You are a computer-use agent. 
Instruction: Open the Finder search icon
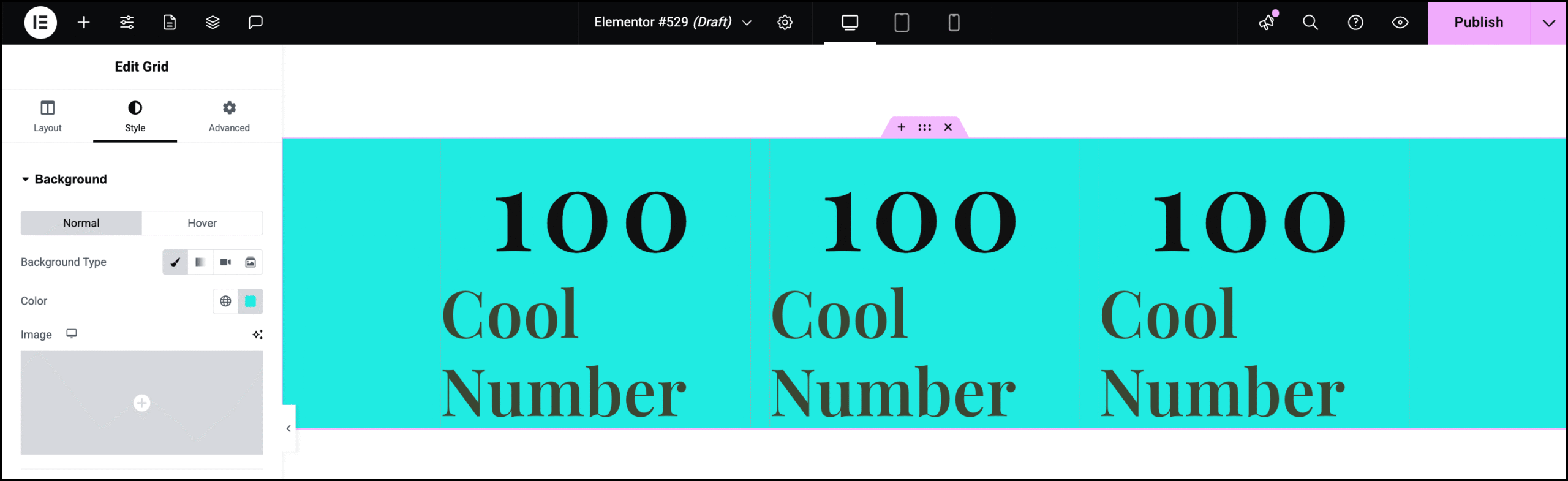(x=1310, y=23)
